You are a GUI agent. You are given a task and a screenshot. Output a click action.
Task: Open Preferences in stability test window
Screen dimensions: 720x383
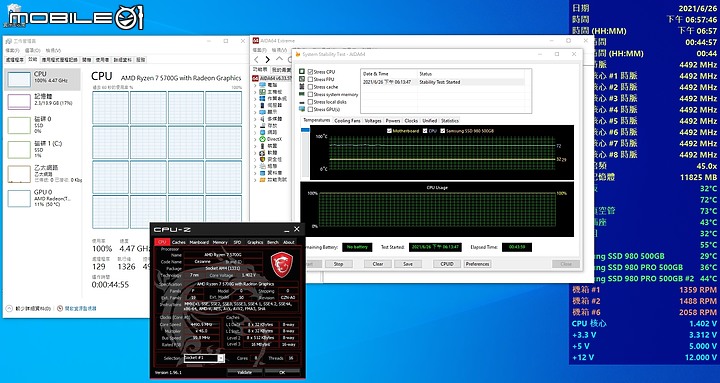pos(477,264)
